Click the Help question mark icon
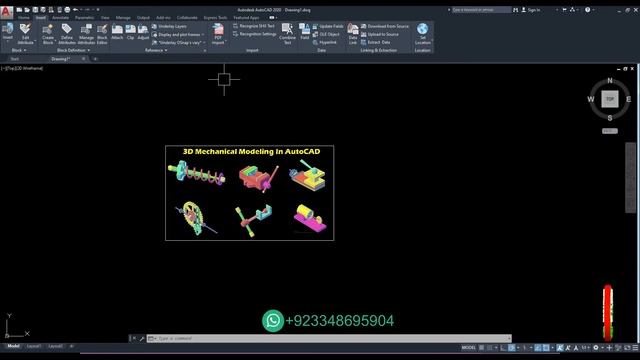Screen dimensions: 640x360 (587, 10)
